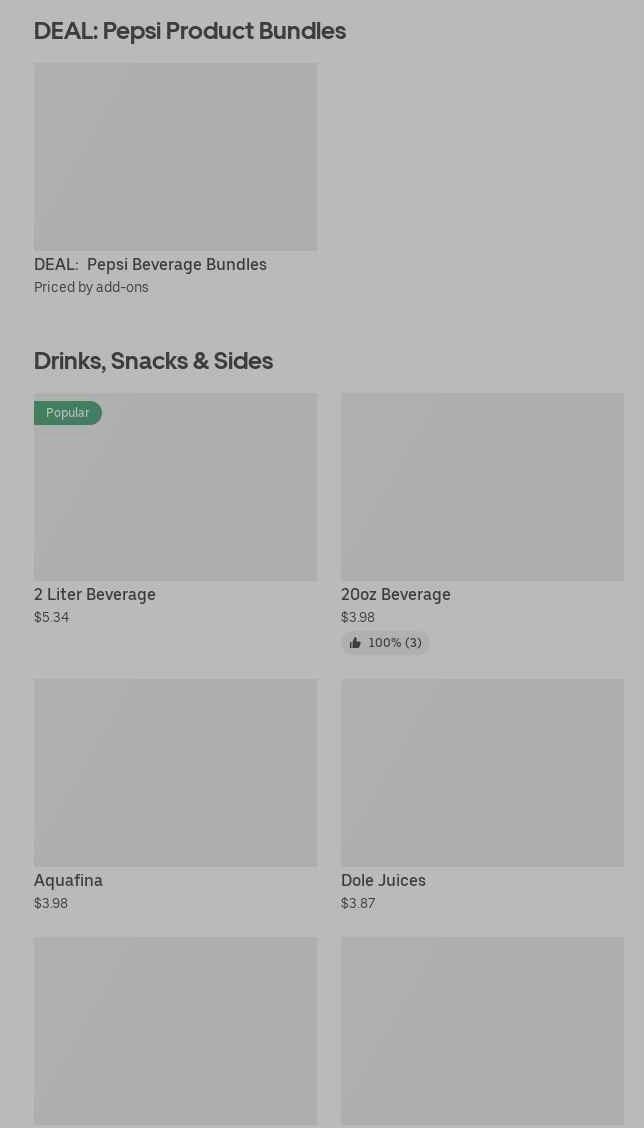
Task: Open the DEAL: Pepsi Beverage Bundles image
Action: (176, 156)
